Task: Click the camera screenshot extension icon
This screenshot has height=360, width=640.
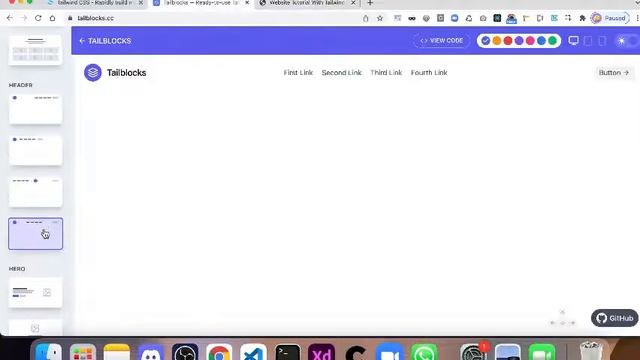Action: [483, 18]
